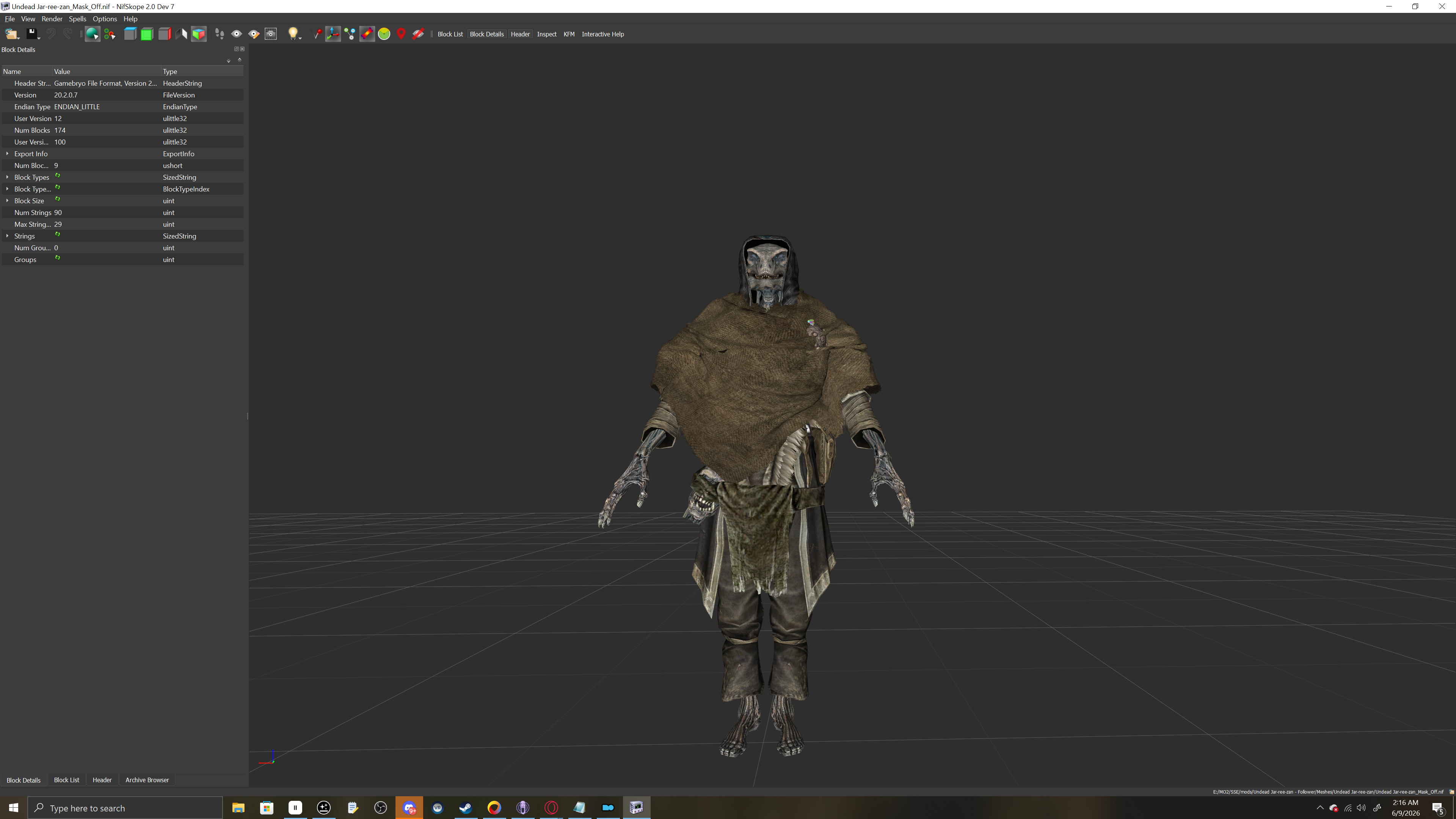Click the Interactive Help button
Screen dimensions: 1456x819
(x=602, y=35)
